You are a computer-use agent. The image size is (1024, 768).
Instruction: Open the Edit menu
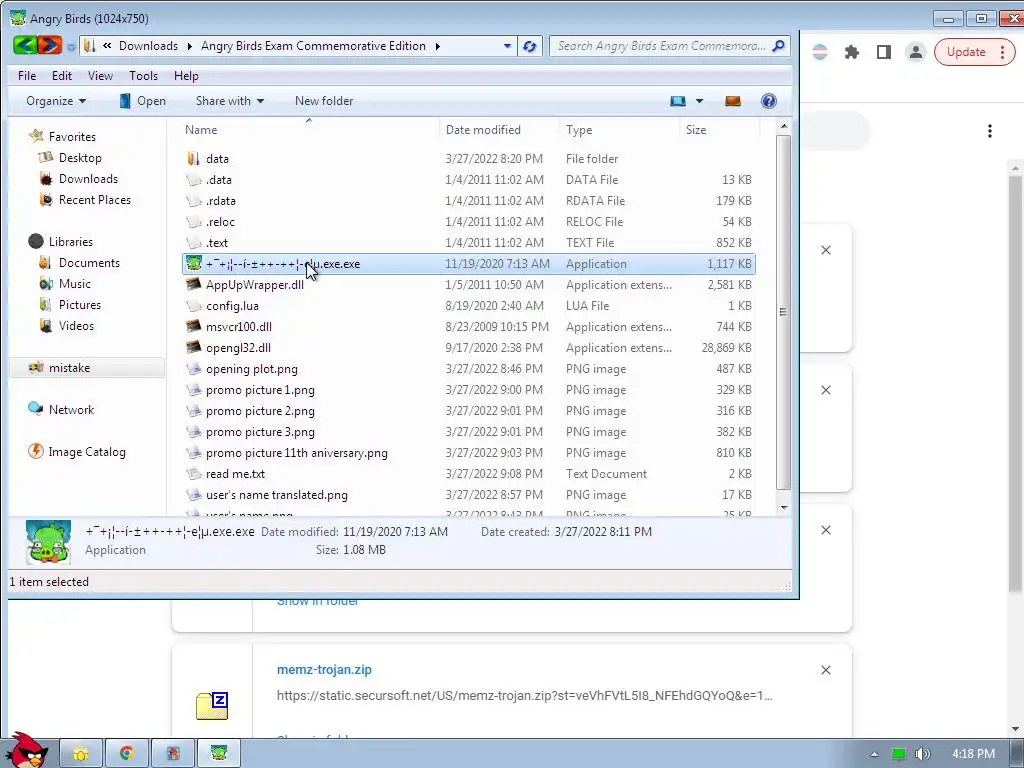tap(62, 76)
